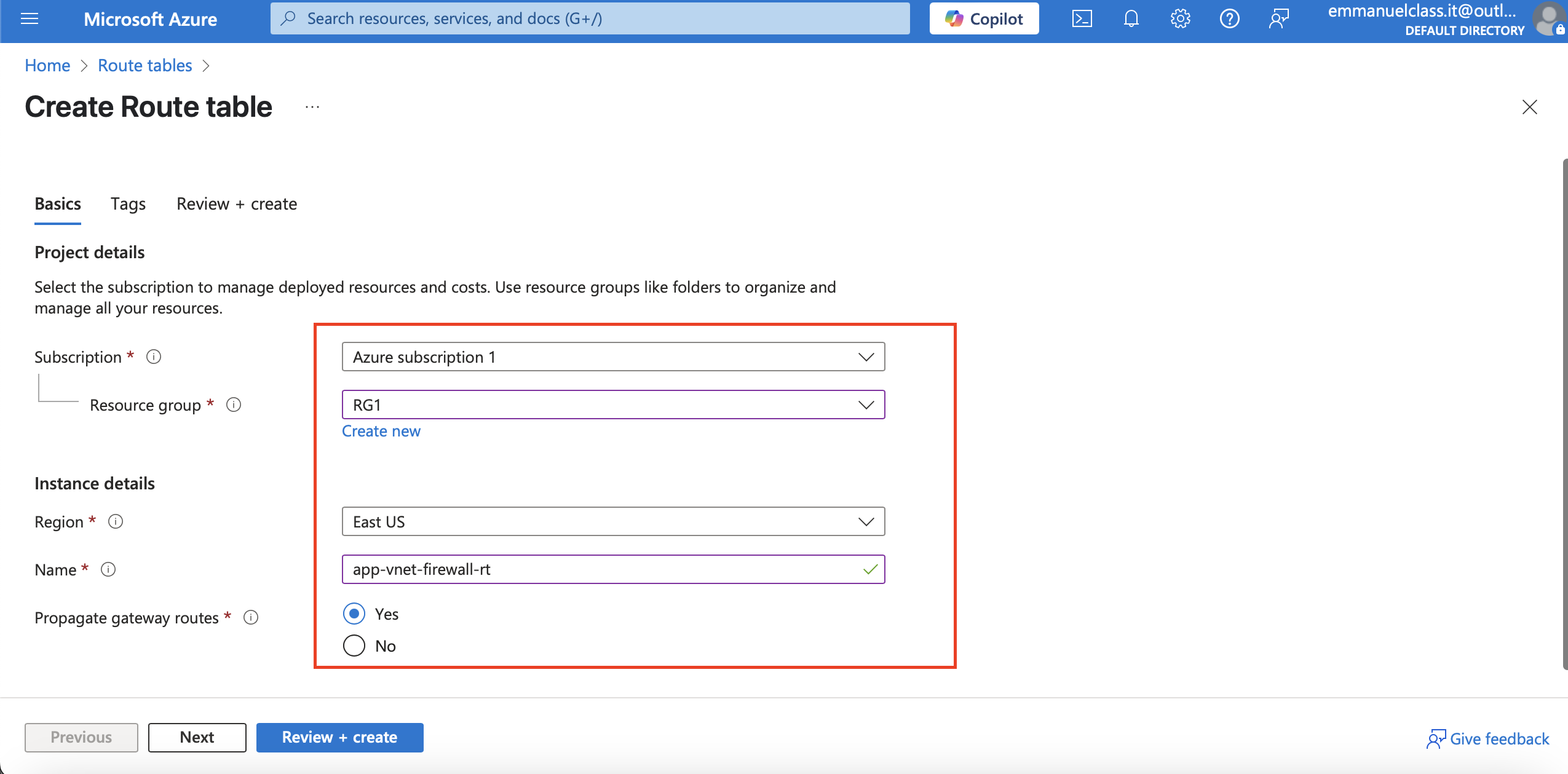Click the Subscription info icon

154,357
